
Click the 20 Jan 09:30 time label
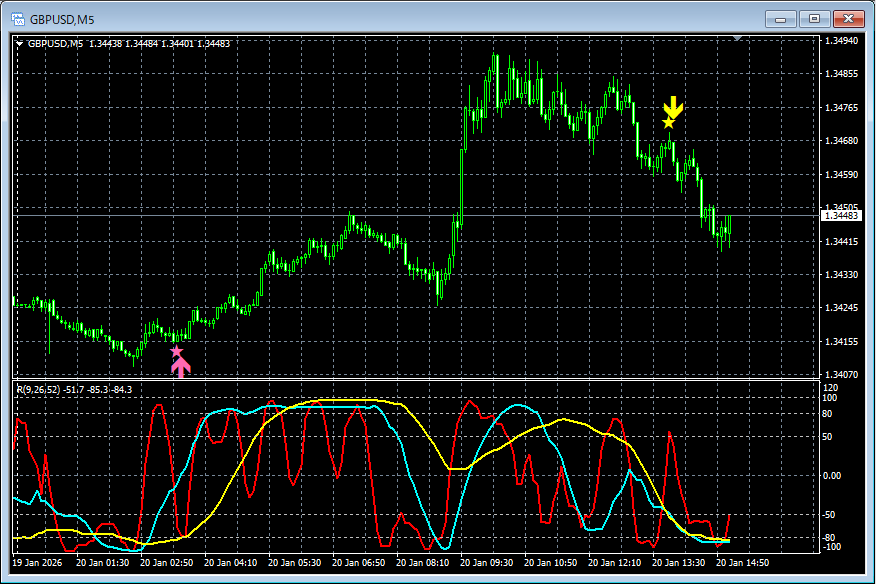[x=487, y=563]
